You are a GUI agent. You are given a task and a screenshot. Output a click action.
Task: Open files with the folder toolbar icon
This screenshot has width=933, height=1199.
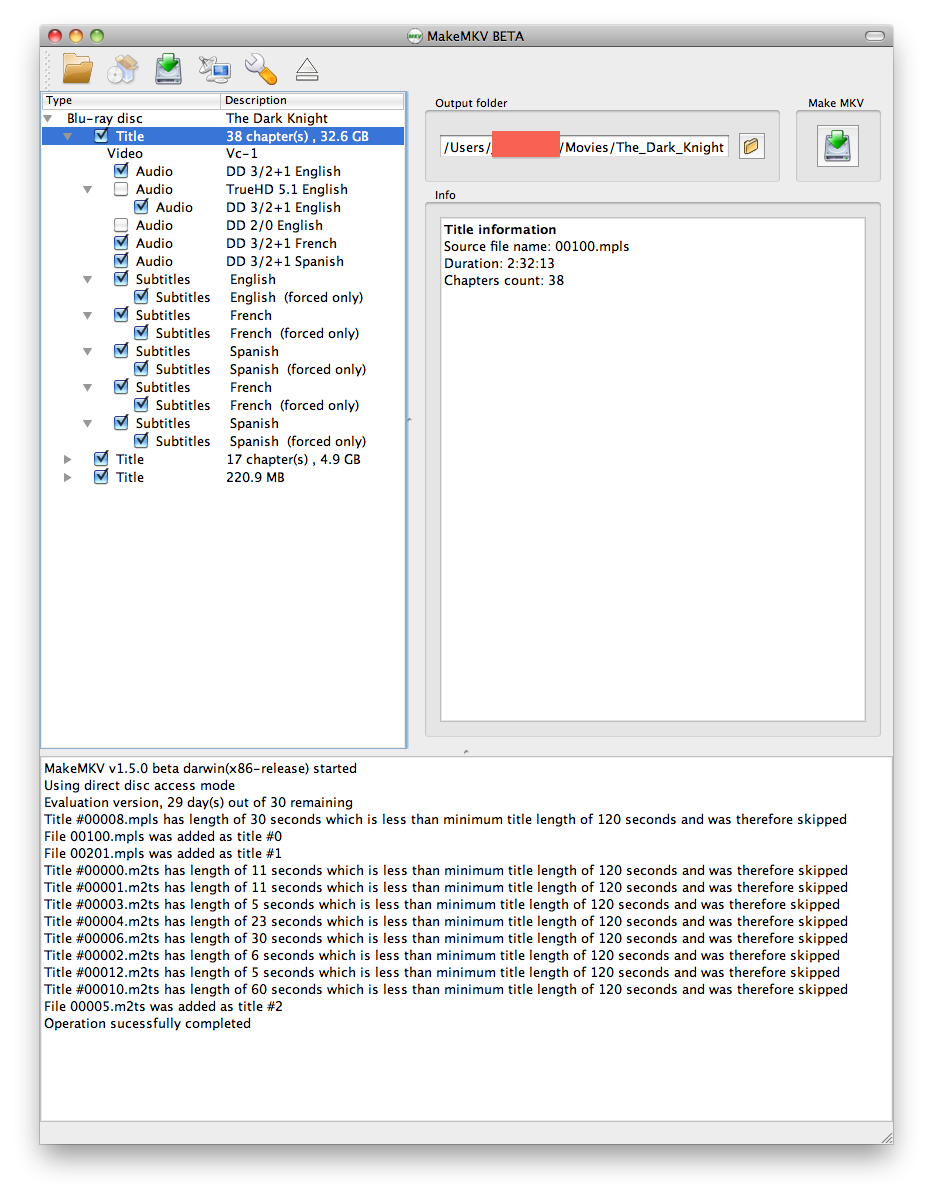point(77,69)
